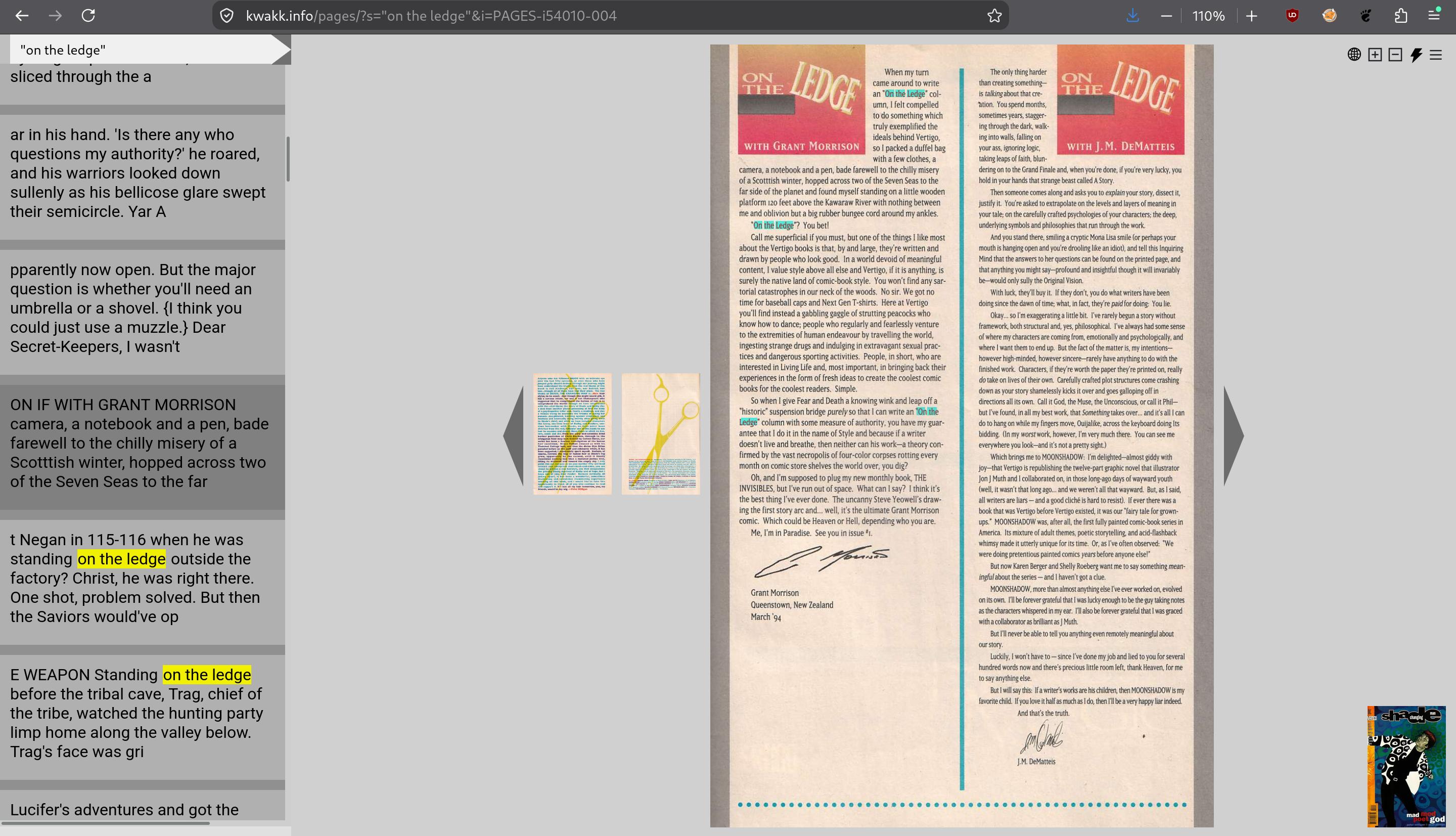
Task: Open the orange round extension icon
Action: coord(1329,16)
